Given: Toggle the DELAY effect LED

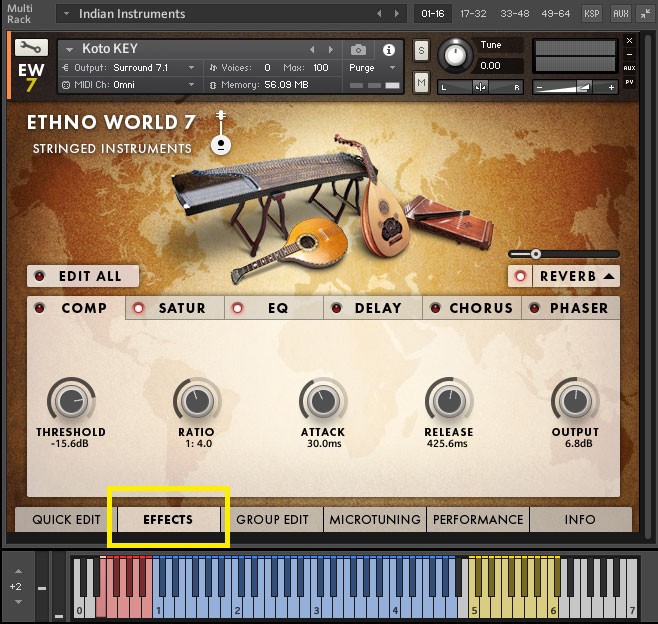Looking at the screenshot, I should pyautogui.click(x=336, y=308).
